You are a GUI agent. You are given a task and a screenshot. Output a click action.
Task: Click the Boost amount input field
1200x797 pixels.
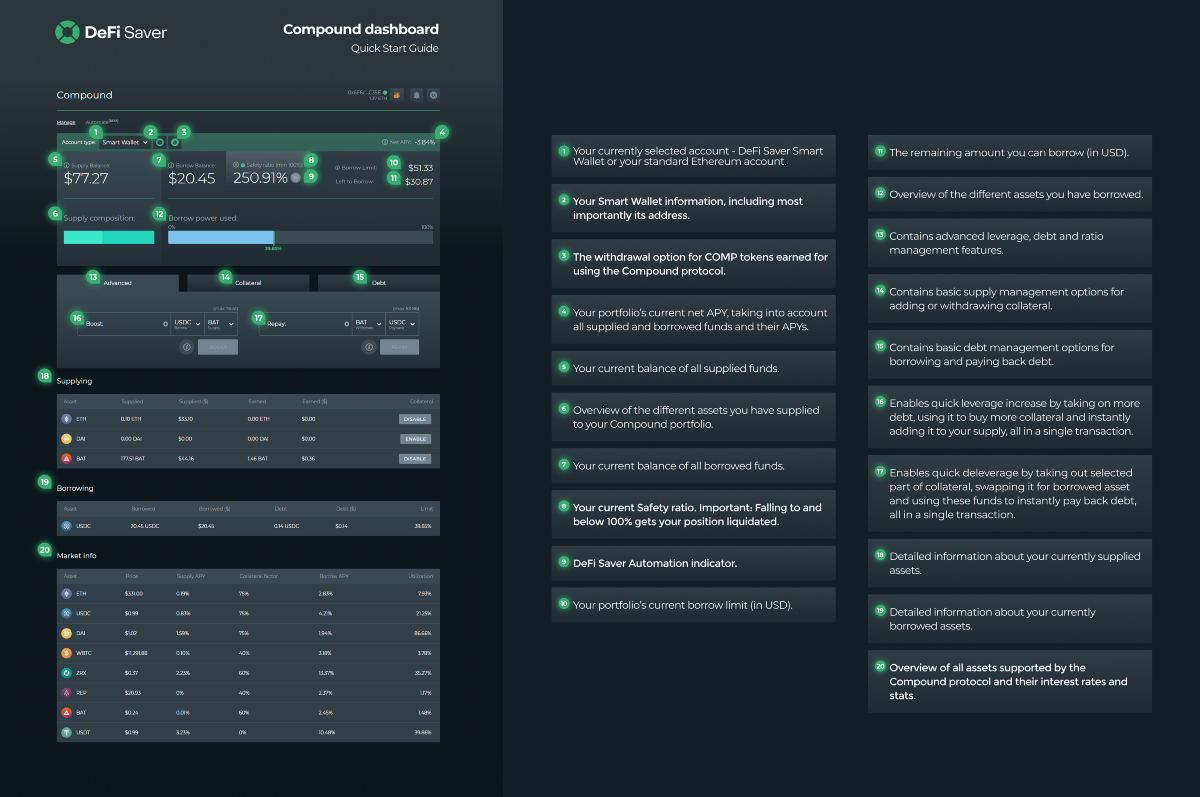pyautogui.click(x=125, y=323)
